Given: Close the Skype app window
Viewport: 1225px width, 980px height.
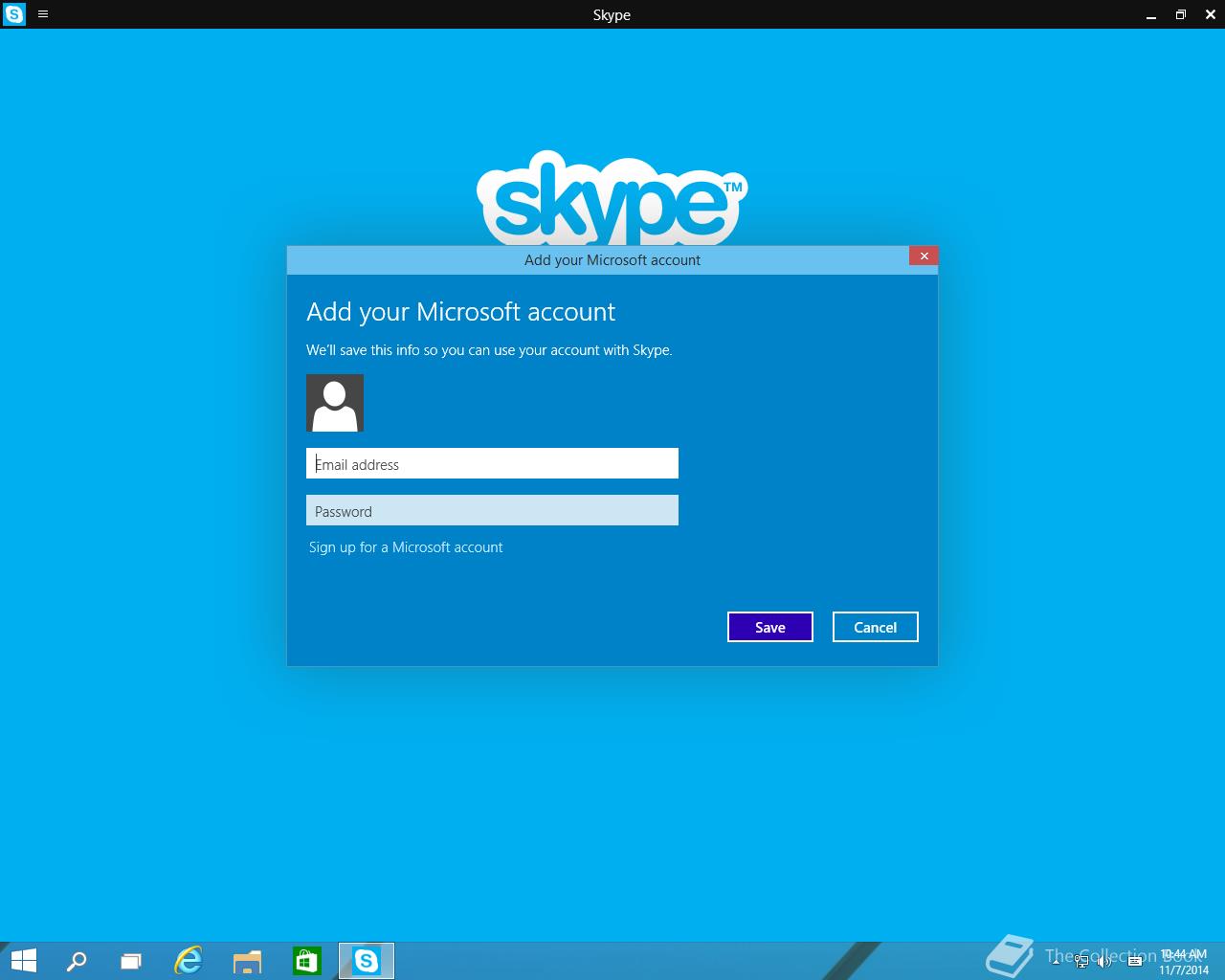Looking at the screenshot, I should click(1210, 14).
